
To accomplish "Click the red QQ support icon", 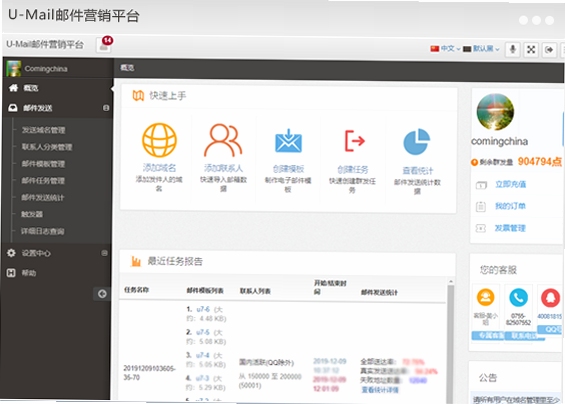I will 550,298.
